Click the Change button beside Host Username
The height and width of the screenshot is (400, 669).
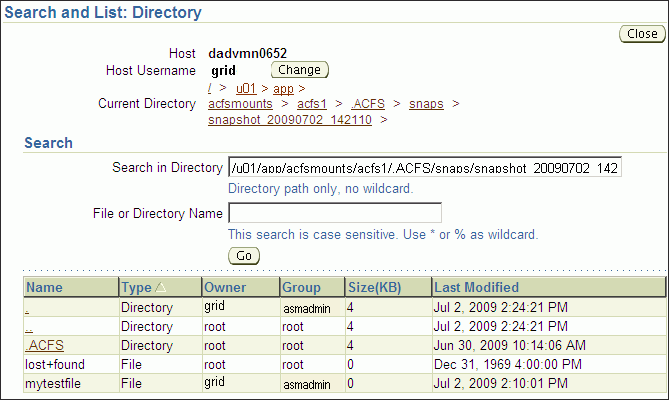[x=299, y=70]
